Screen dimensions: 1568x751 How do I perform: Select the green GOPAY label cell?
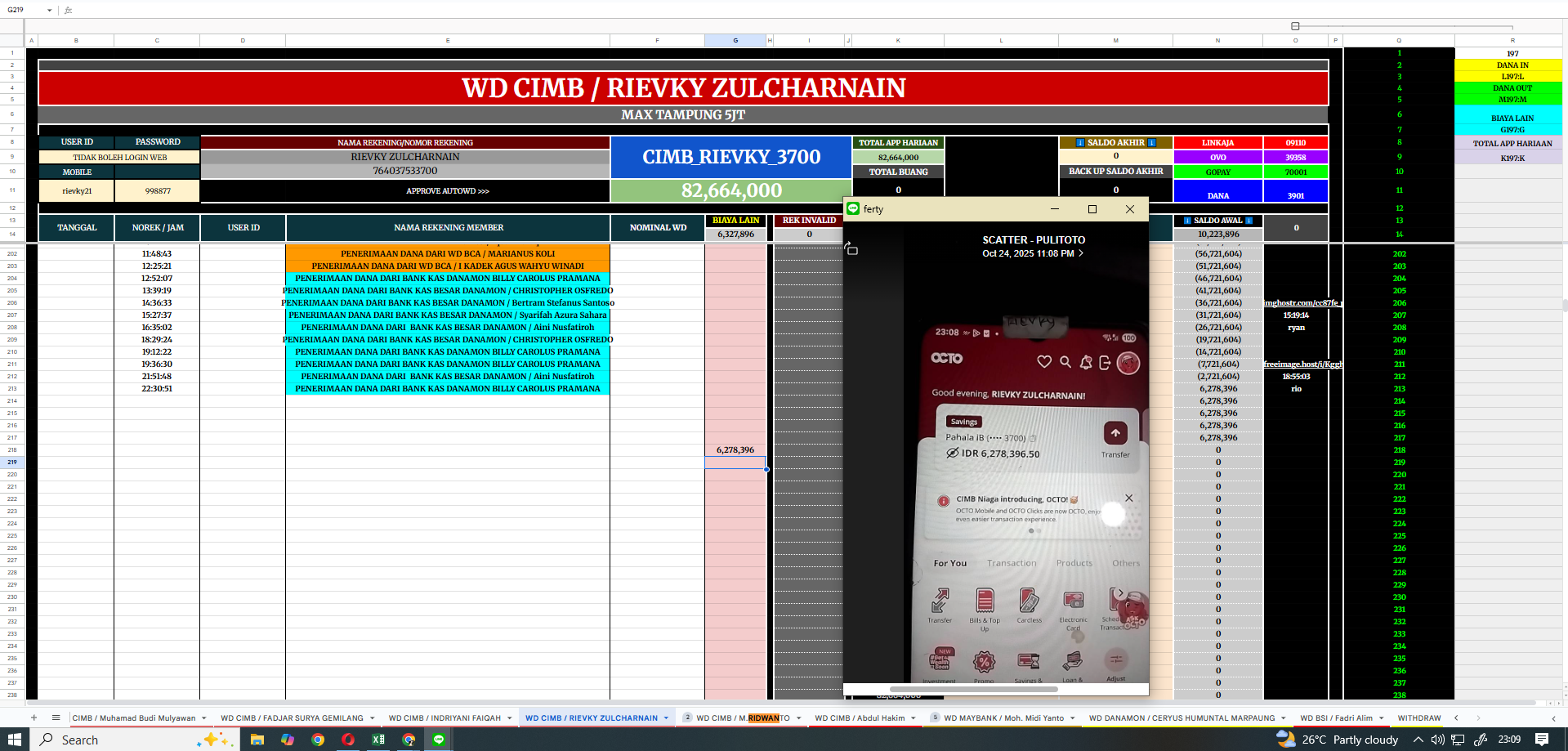pos(1217,172)
